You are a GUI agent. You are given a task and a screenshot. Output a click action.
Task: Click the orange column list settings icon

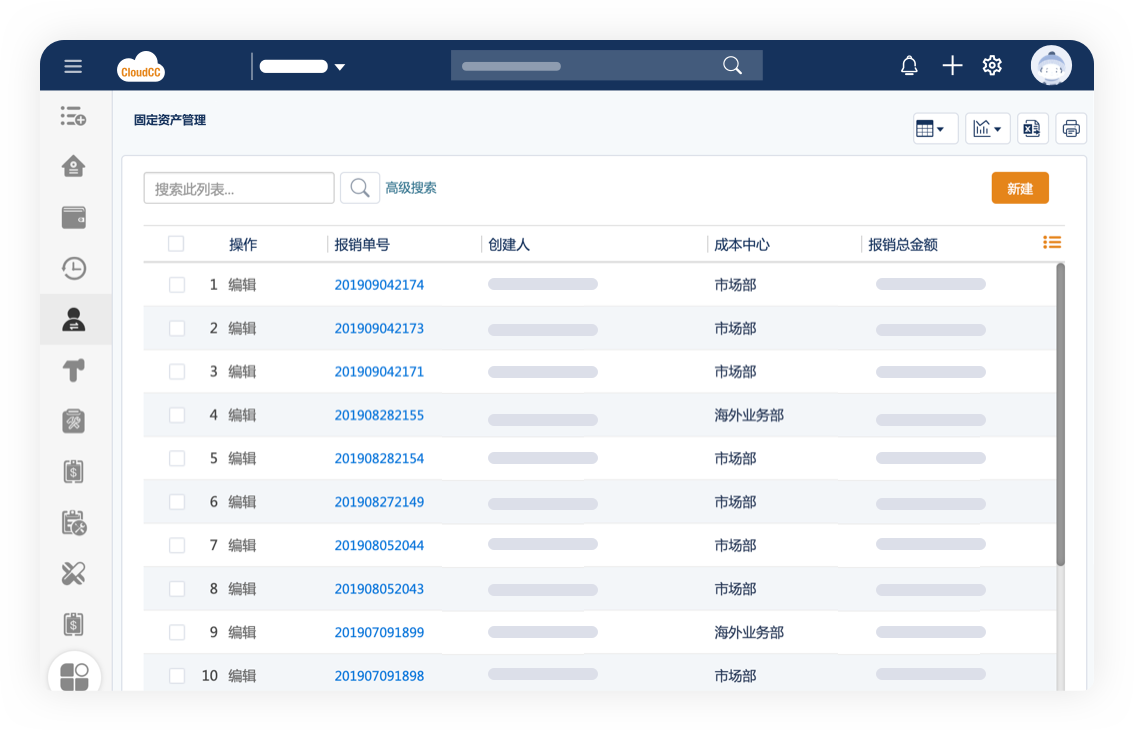point(1051,242)
